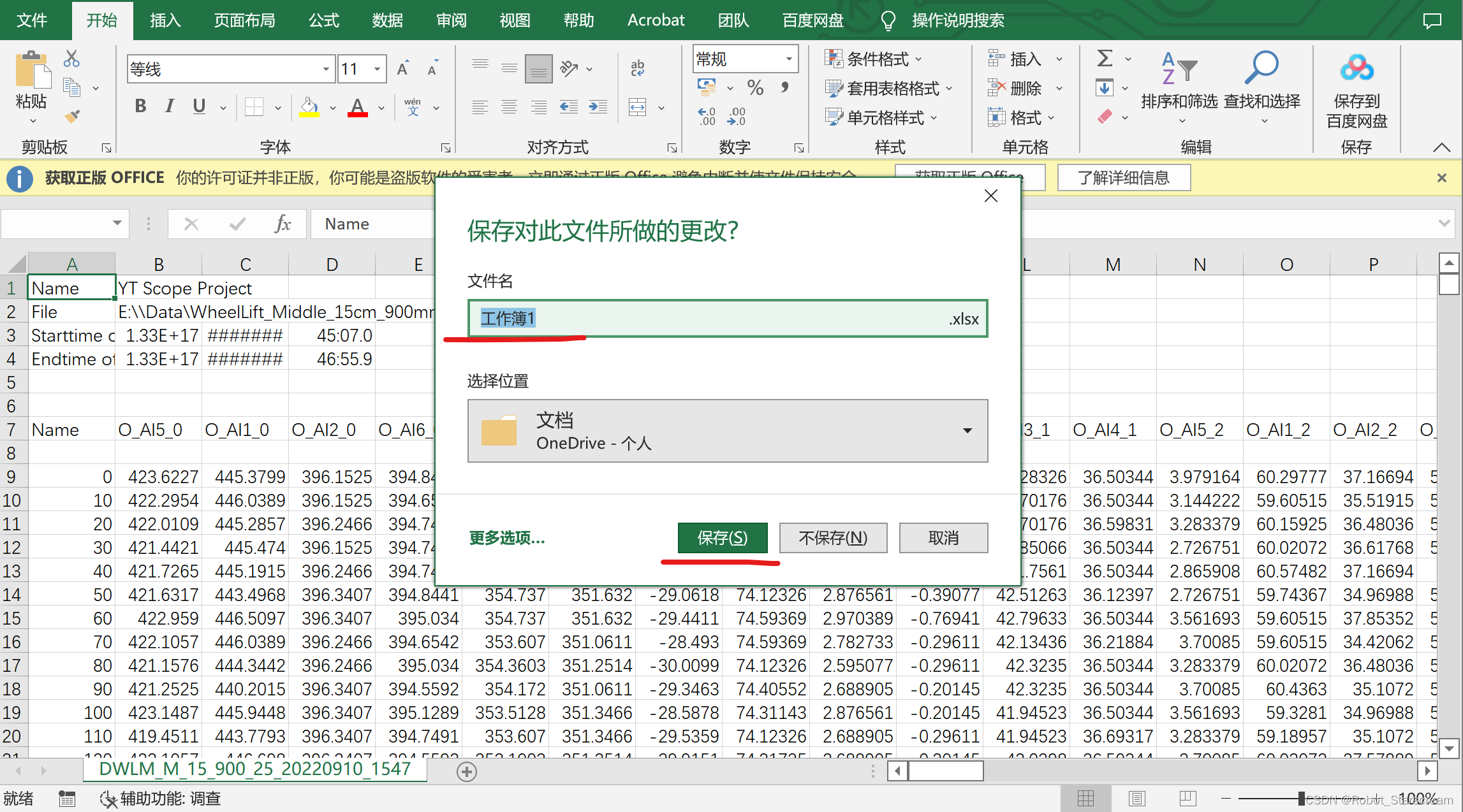
Task: Toggle italic formatting
Action: click(169, 106)
